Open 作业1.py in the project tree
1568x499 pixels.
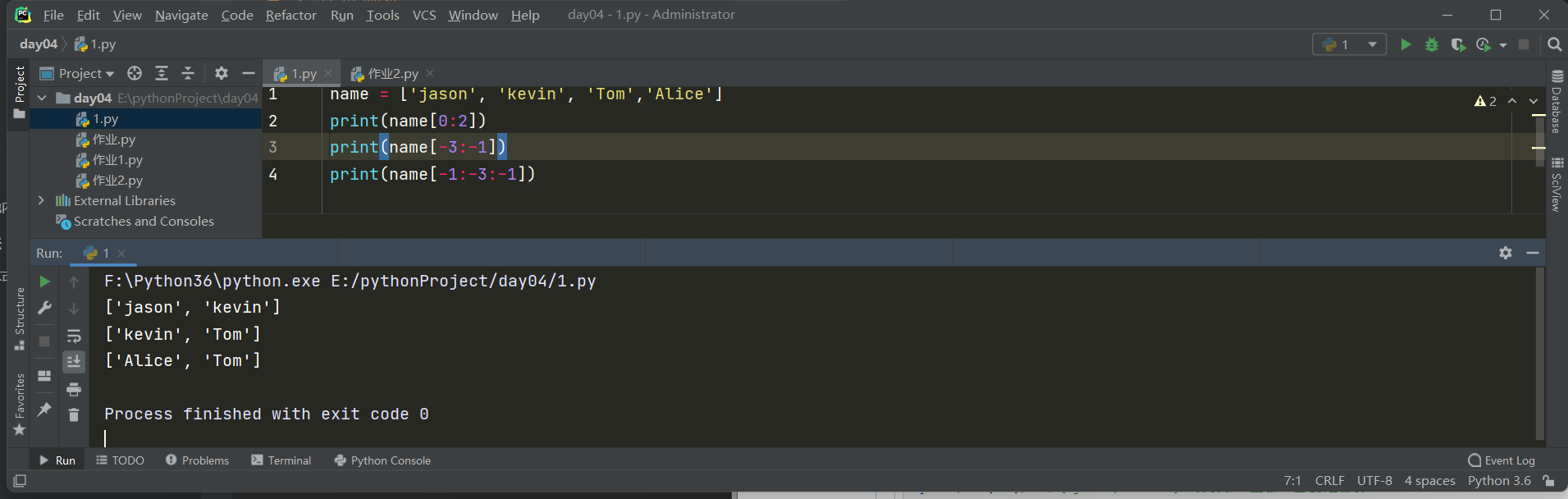(x=117, y=160)
